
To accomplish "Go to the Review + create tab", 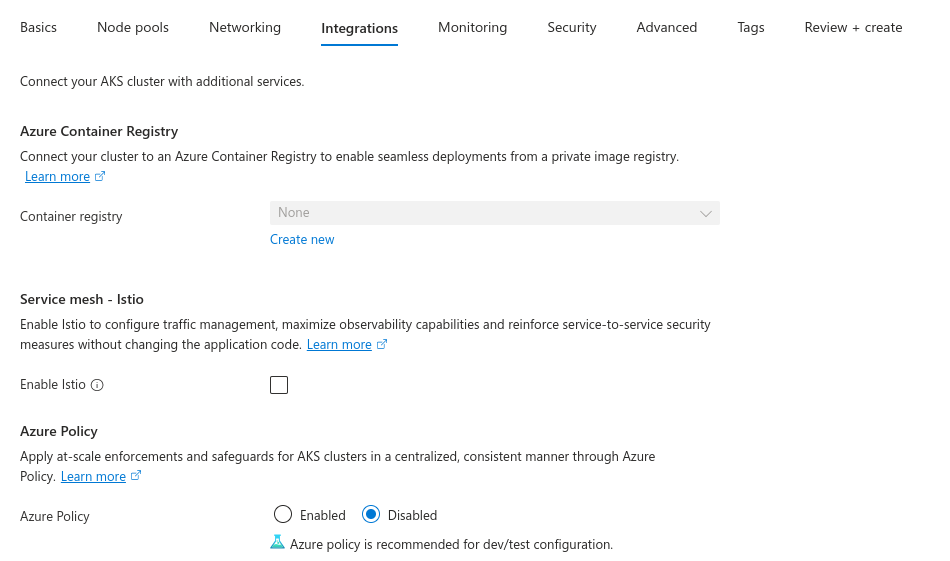I will [x=853, y=28].
